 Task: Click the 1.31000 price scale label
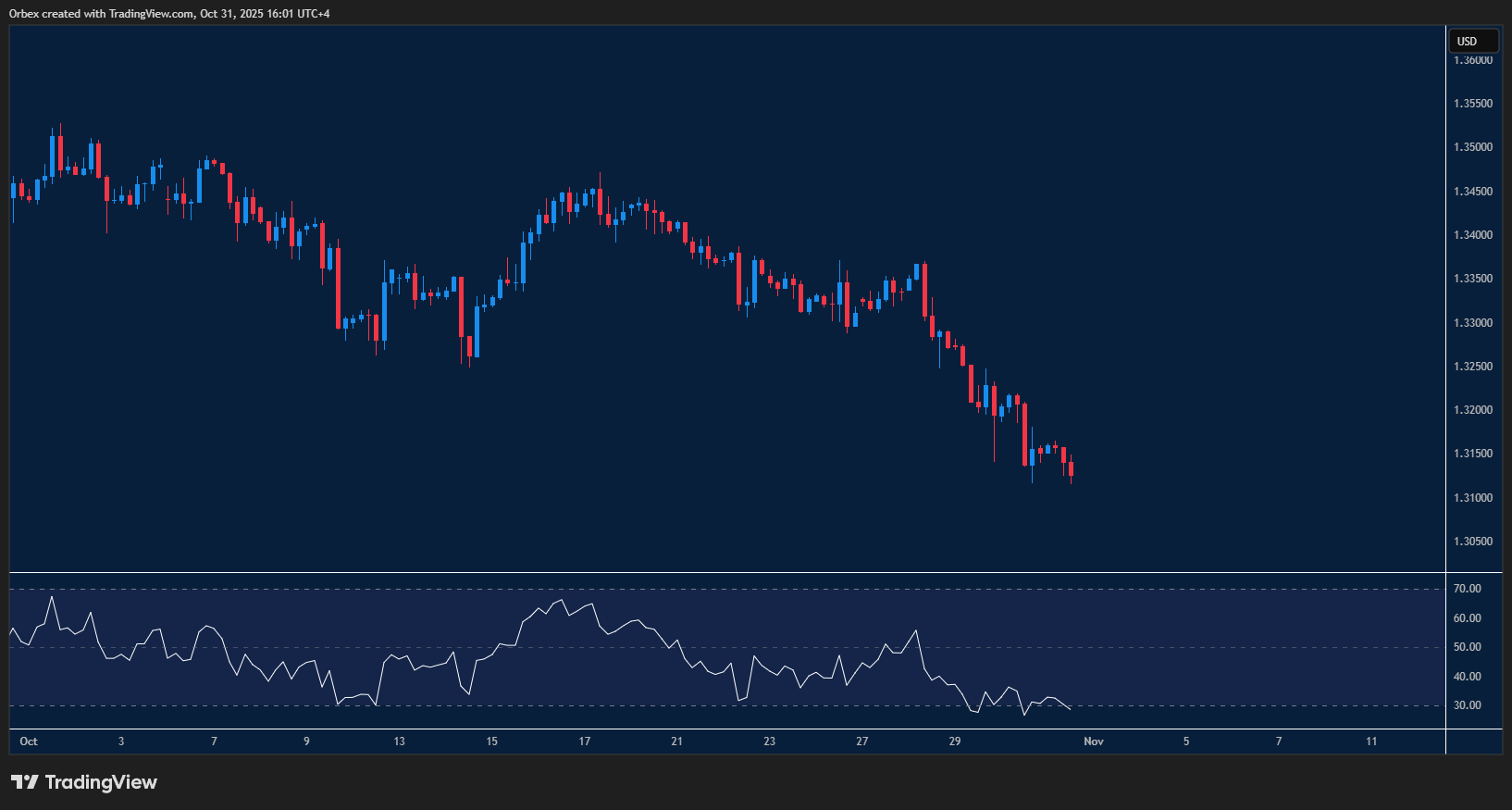coord(1473,498)
